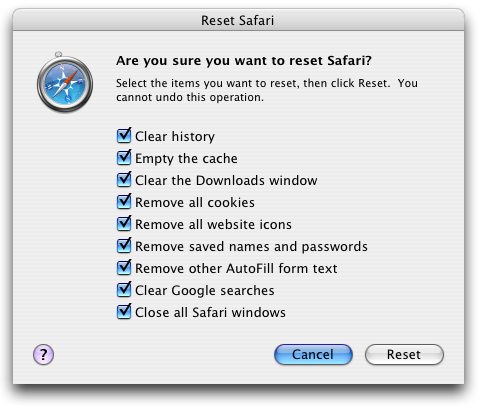Click the "Remove saved names and passwords" label text
481x409 pixels.
251,247
